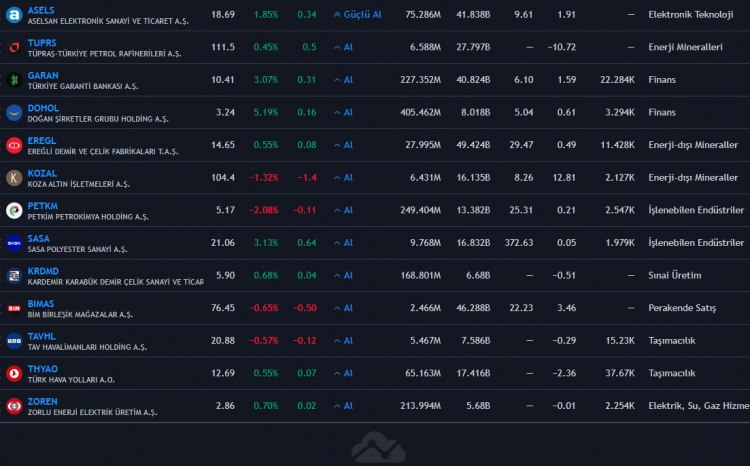750x466 pixels.
Task: Open the THYAO ticker link
Action: point(43,368)
